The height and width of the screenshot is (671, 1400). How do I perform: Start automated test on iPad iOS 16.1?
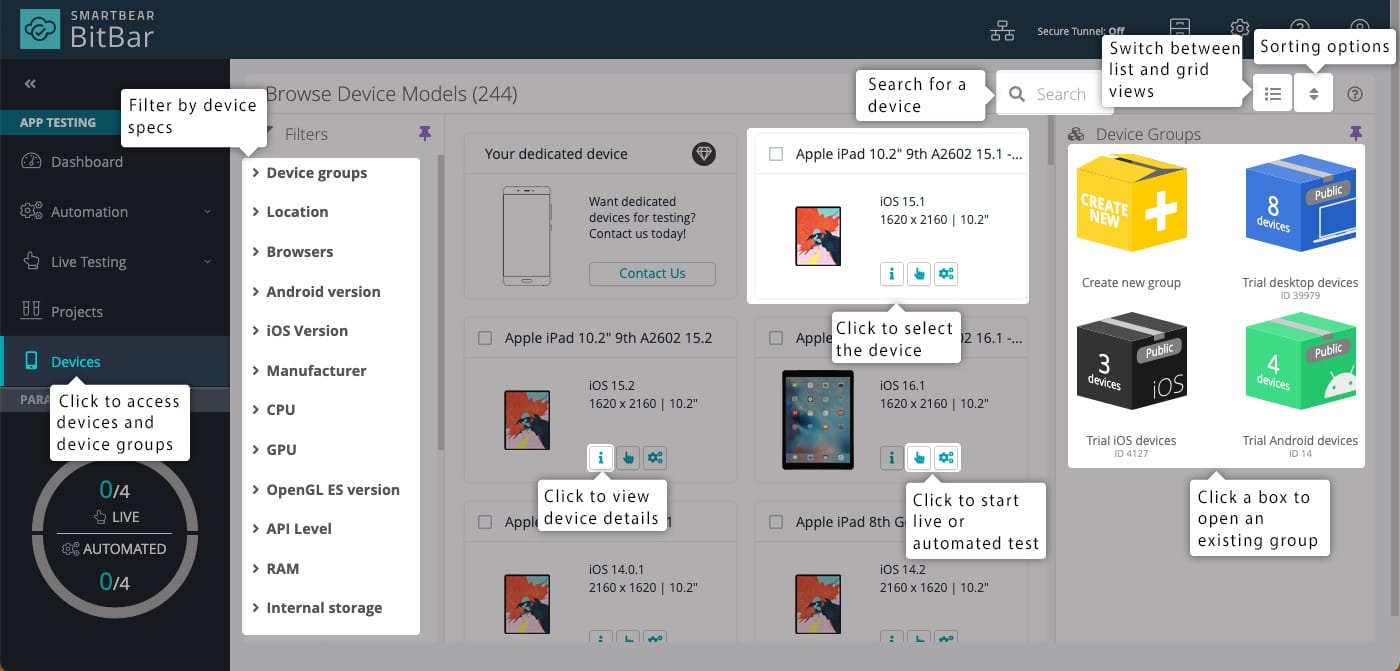coord(945,457)
